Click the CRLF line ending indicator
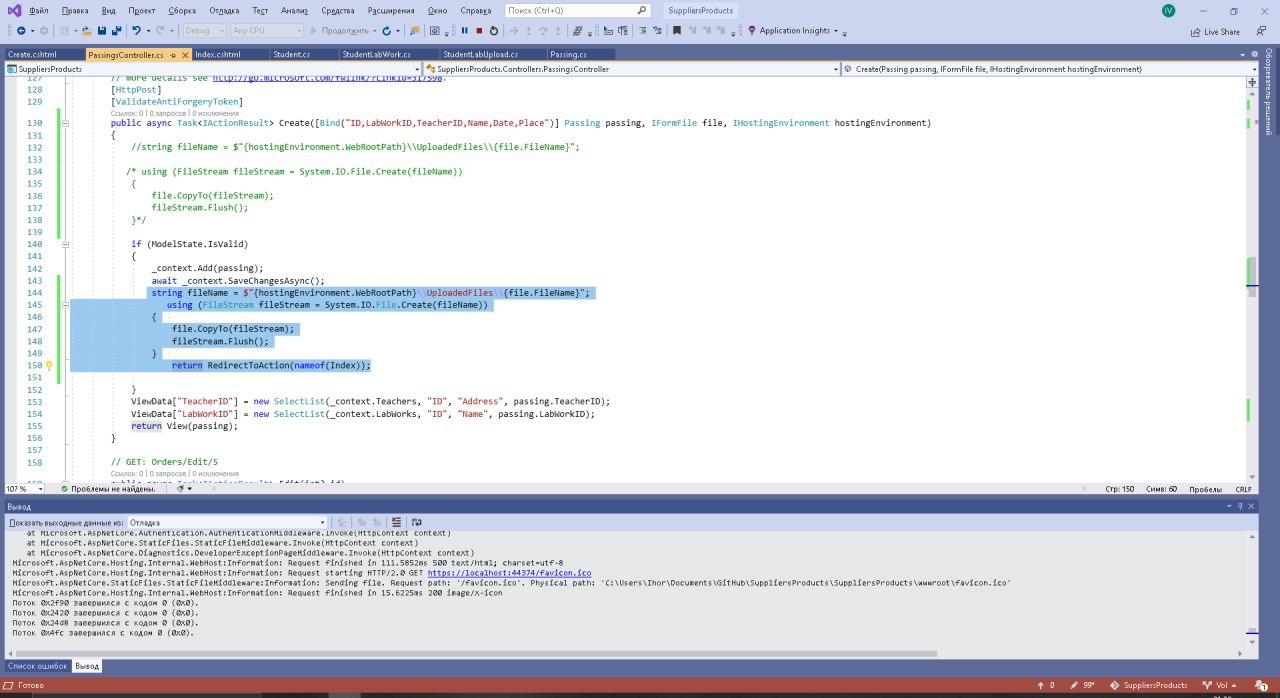 (1243, 489)
